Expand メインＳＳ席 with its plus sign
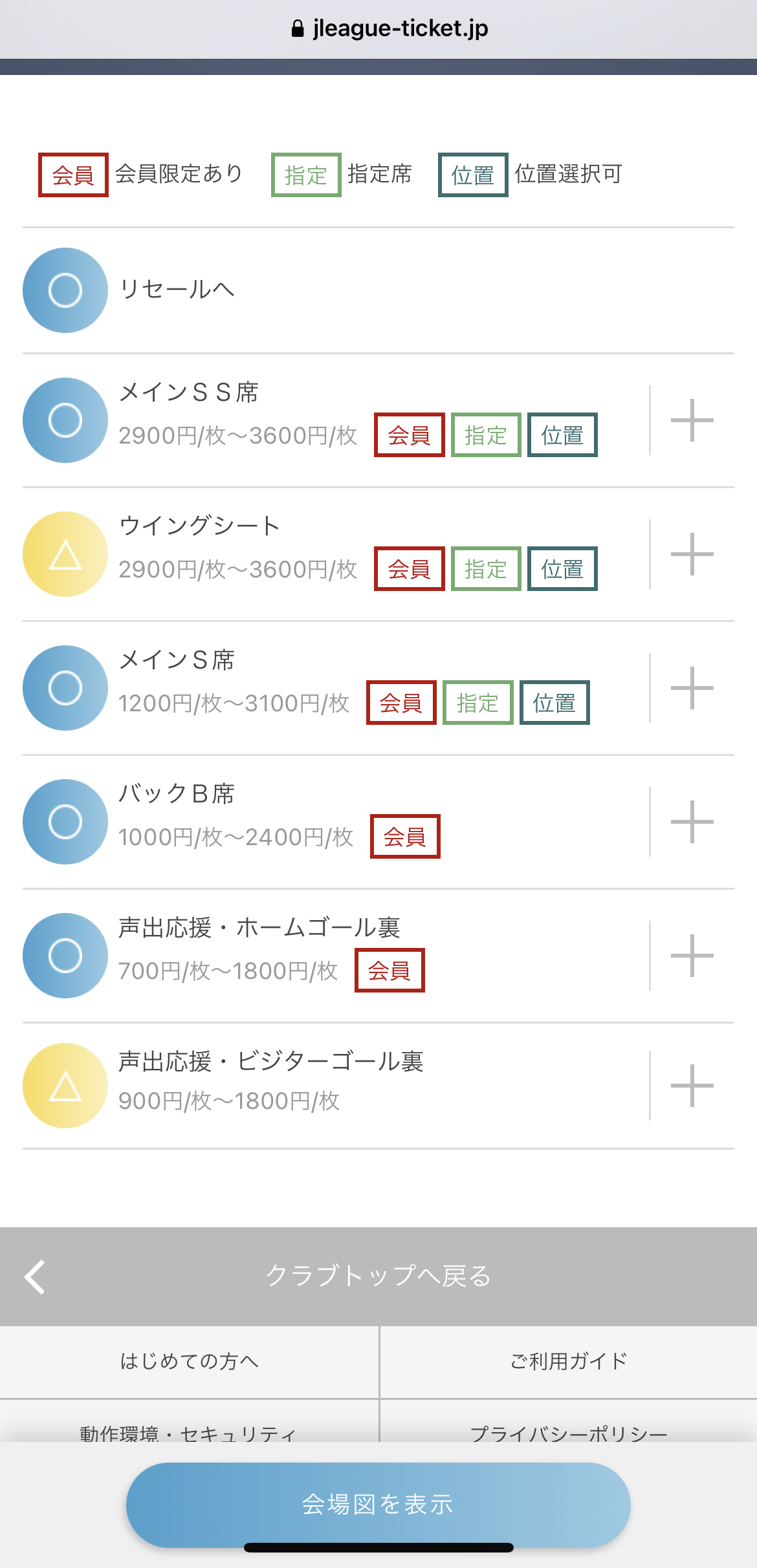 [x=692, y=420]
